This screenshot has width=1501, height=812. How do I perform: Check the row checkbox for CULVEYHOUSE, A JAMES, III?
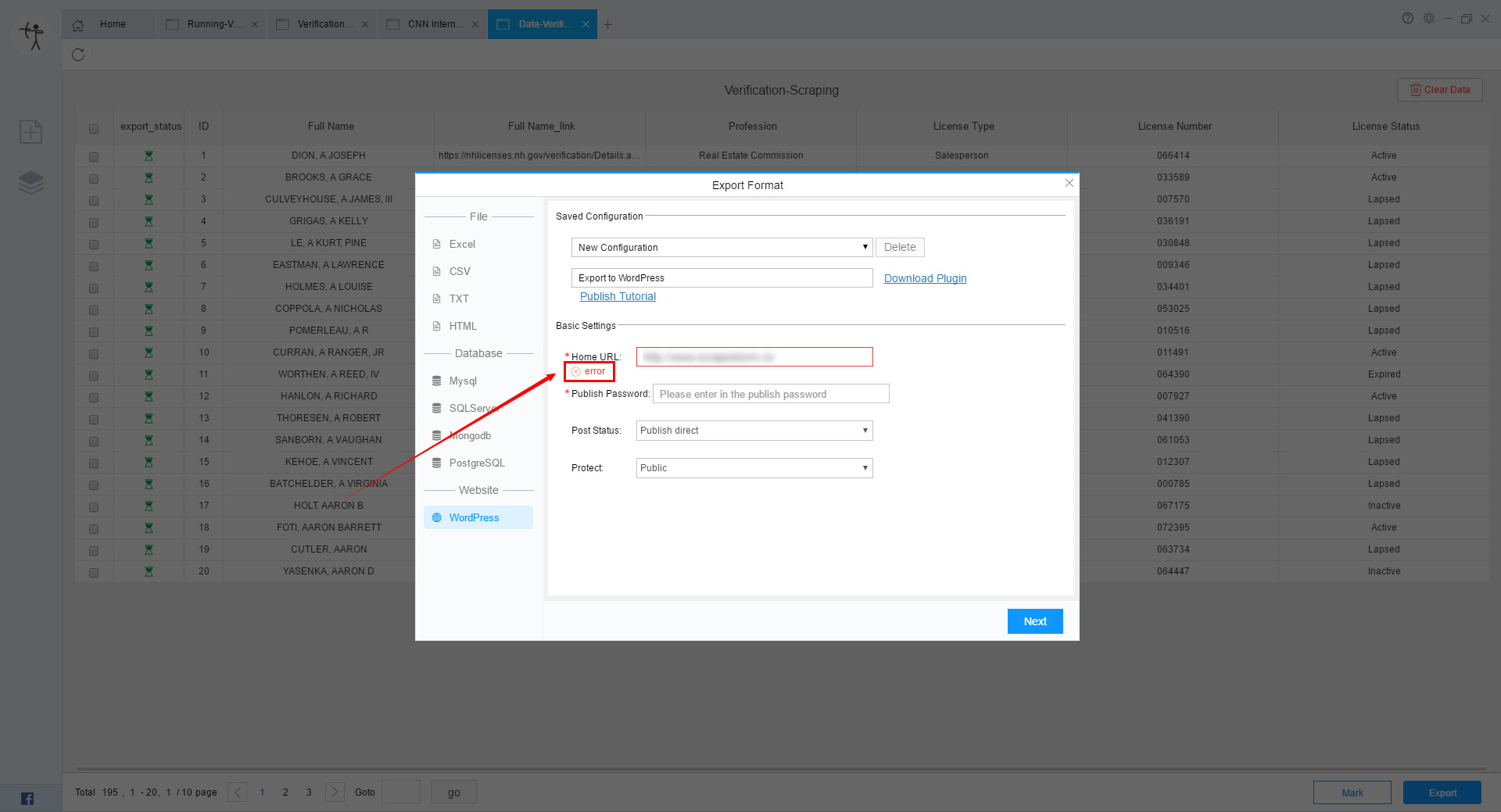click(94, 201)
